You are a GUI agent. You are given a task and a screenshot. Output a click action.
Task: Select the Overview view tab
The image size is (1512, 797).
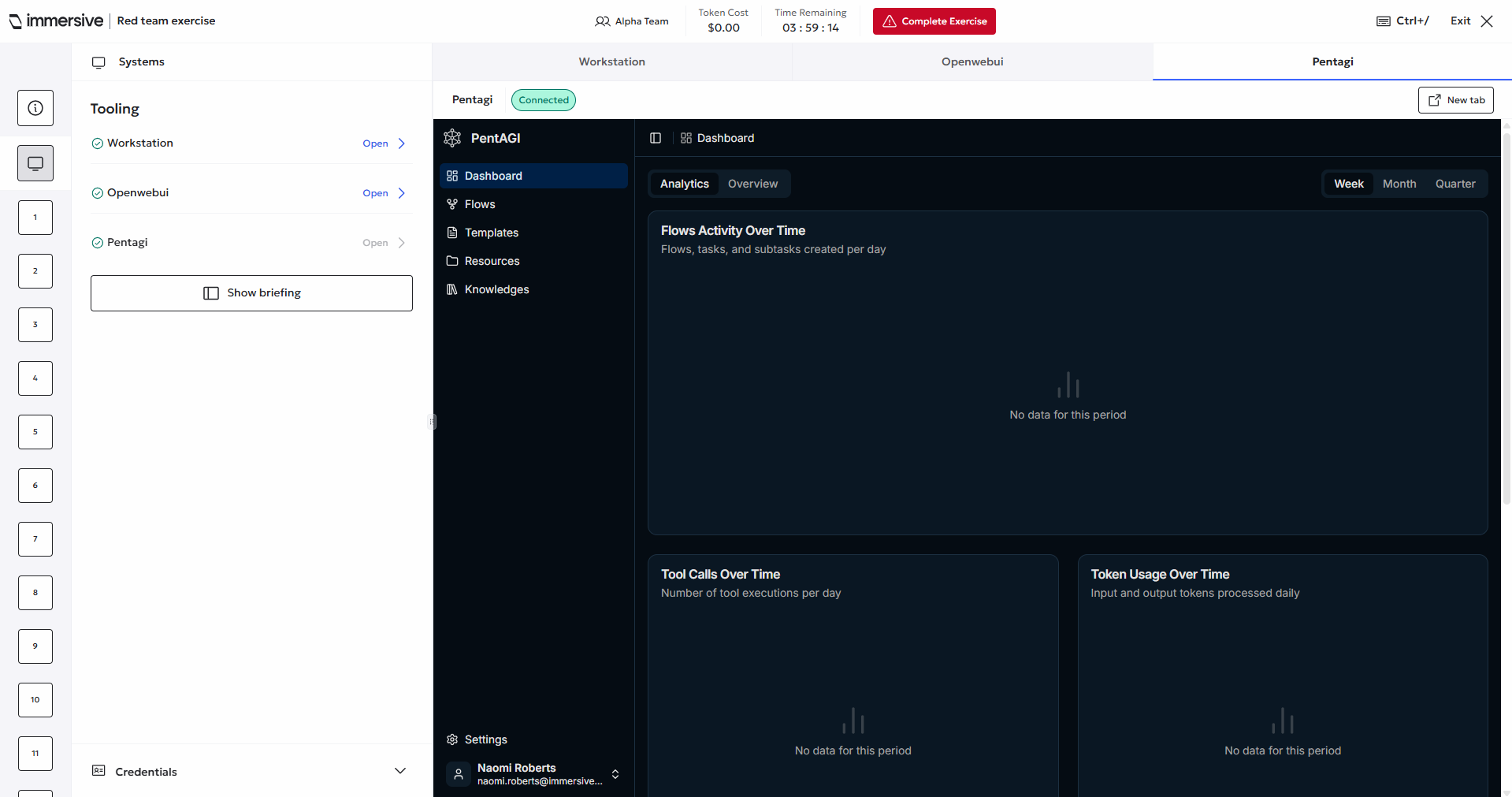752,184
